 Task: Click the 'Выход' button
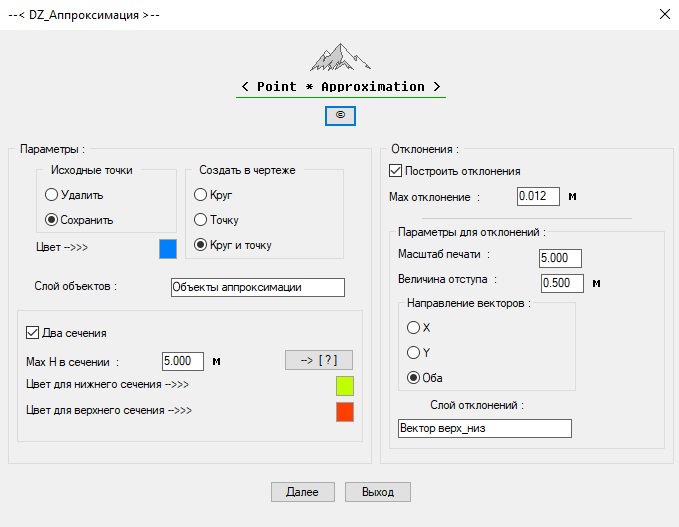377,492
